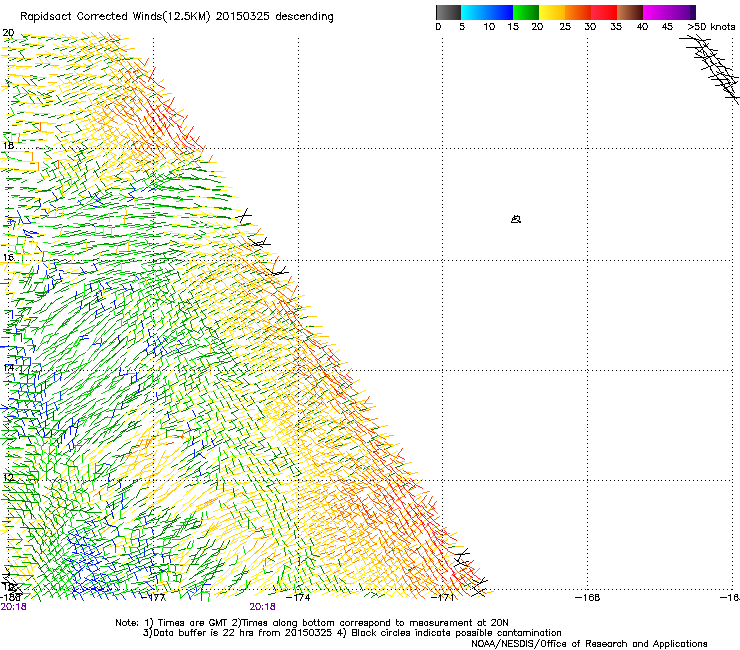Click the latitude label "16" on the left axis
The image size is (740, 650).
click(8, 257)
